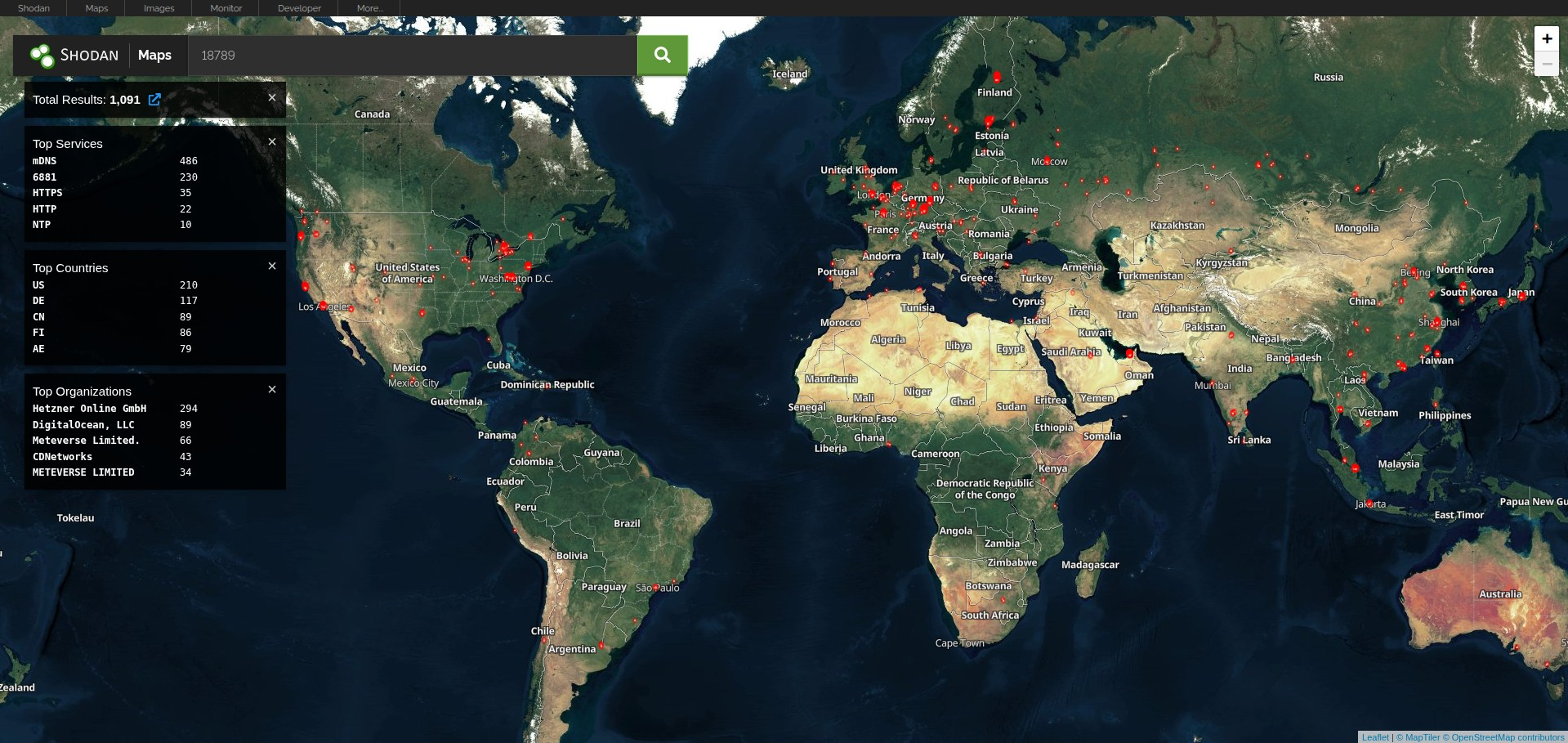Dismiss the Total Results panel
The width and height of the screenshot is (1568, 743).
point(272,97)
